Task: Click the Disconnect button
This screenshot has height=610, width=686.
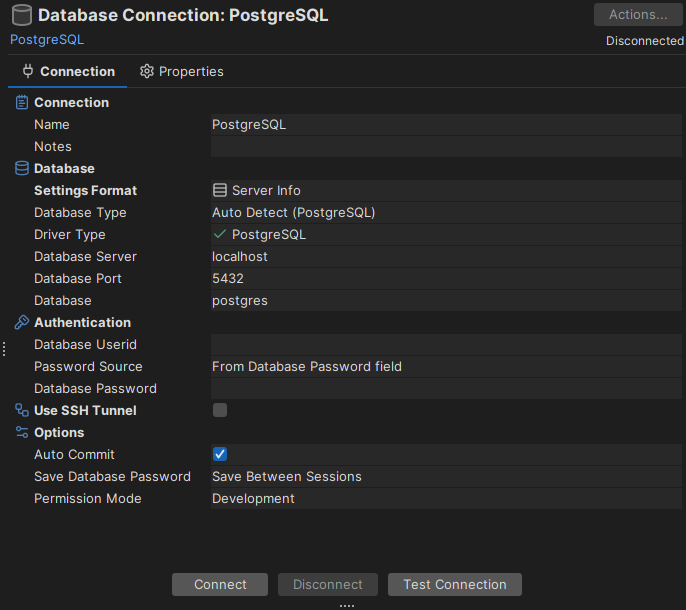Action: (x=328, y=584)
